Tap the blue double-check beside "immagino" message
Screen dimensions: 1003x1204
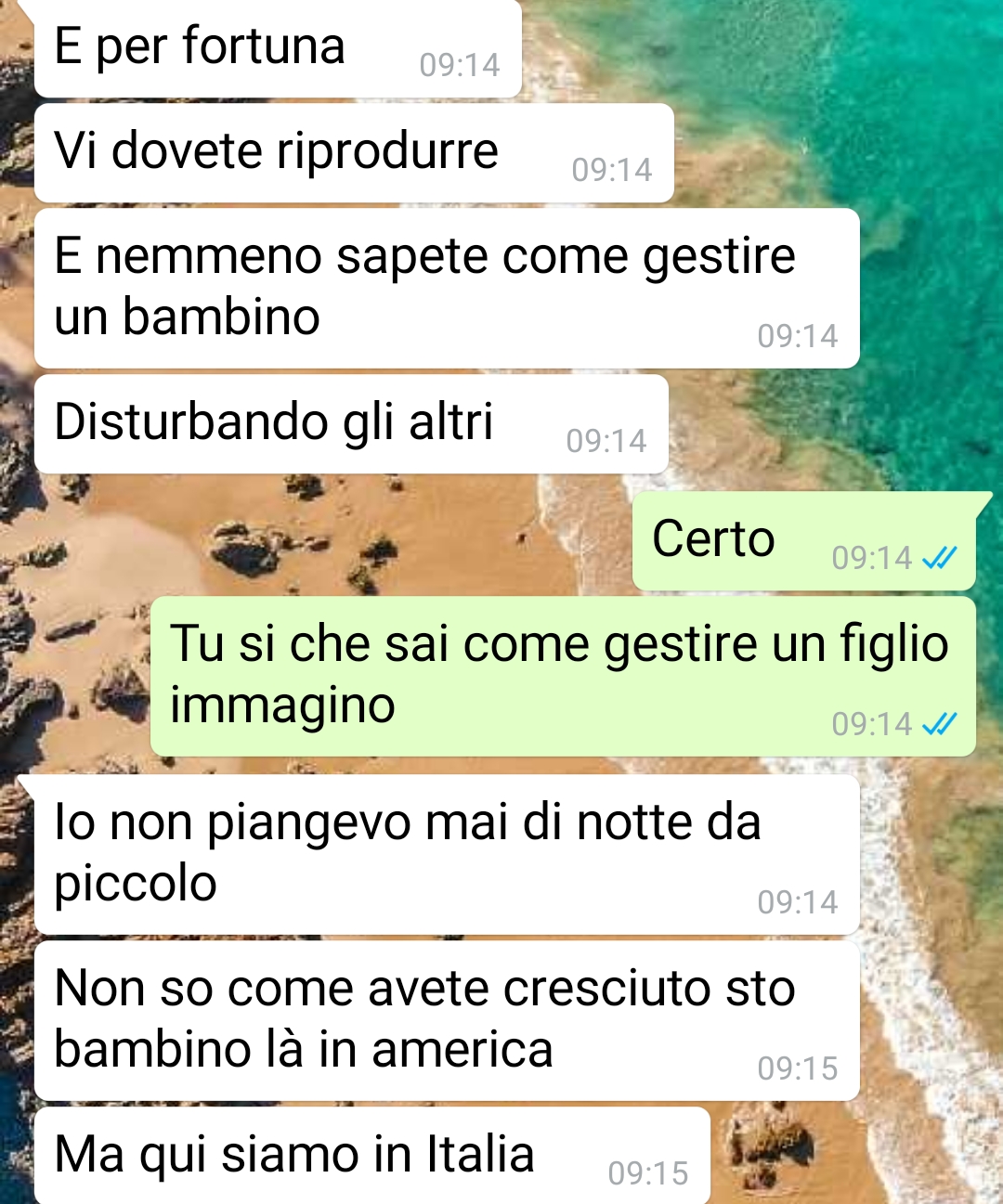[939, 724]
